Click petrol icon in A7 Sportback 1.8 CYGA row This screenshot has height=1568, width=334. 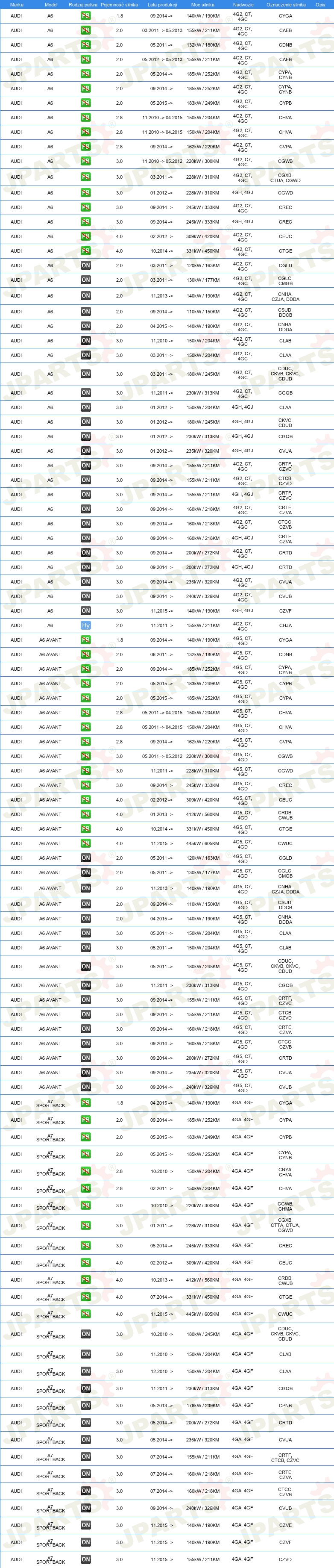coord(86,1103)
